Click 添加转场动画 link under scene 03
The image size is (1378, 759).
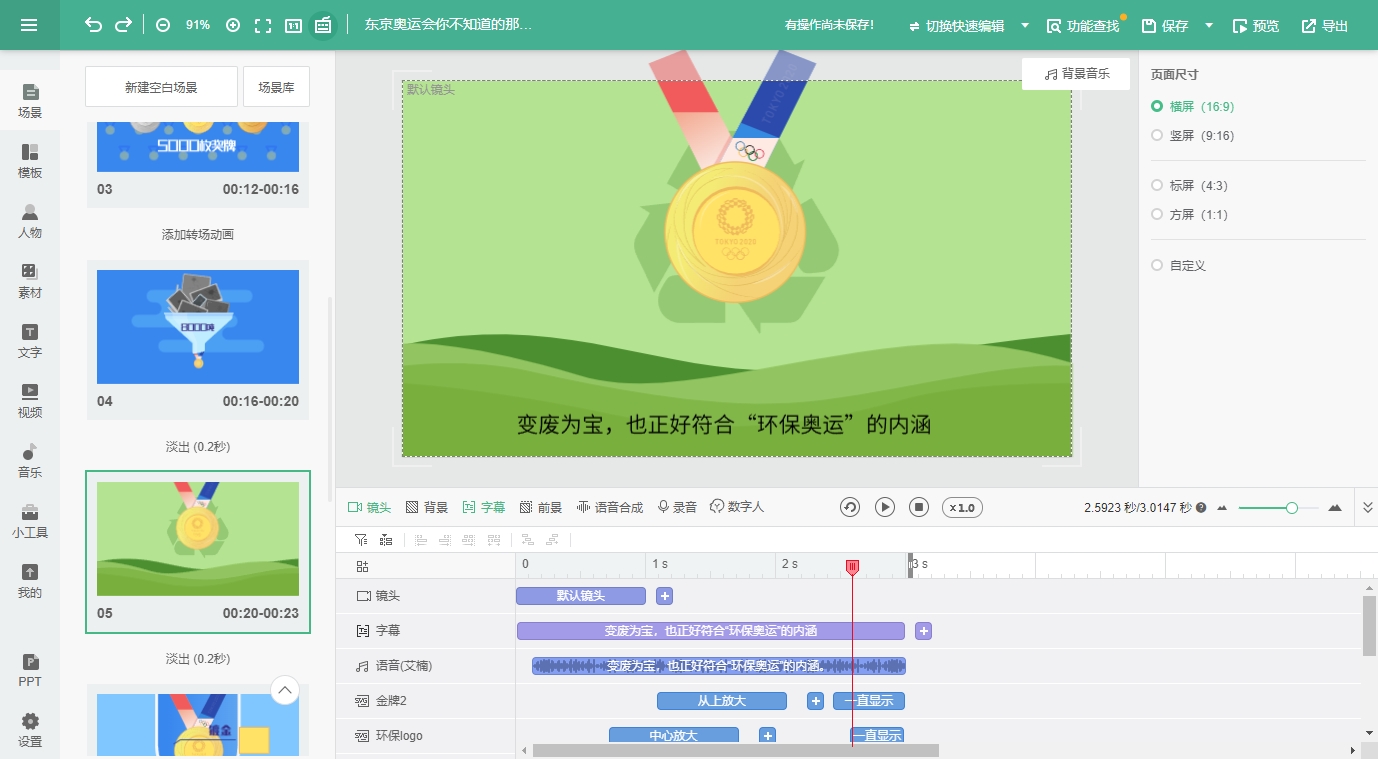198,234
